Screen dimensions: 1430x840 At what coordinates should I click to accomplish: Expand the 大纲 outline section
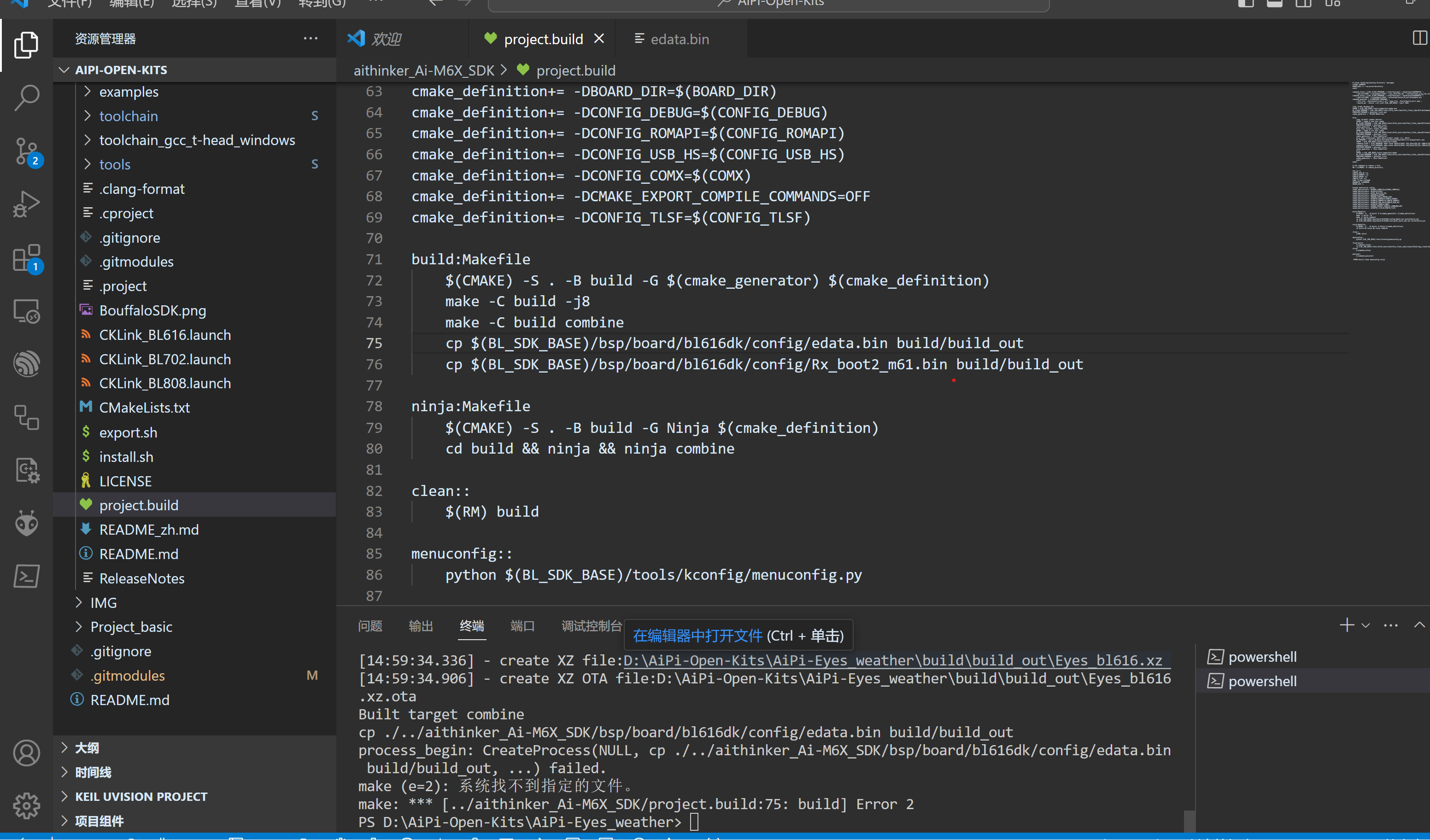(x=194, y=748)
